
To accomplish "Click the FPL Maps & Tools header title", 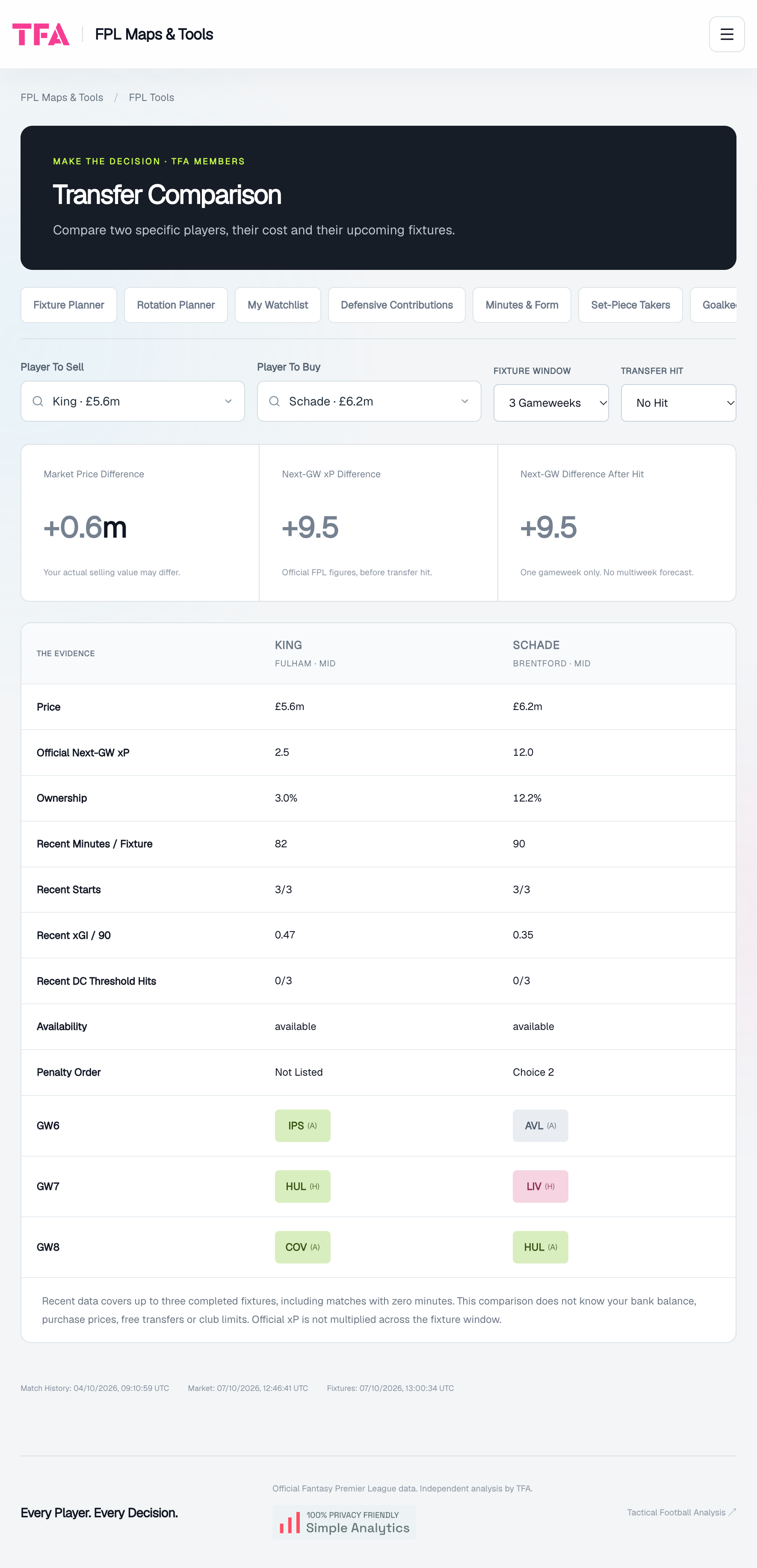I will click(x=154, y=34).
